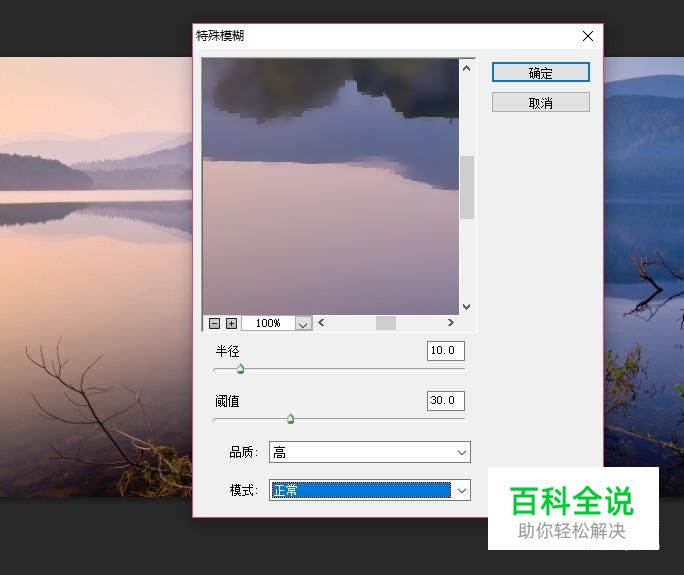Click the 阈值 threshold slider handle
Screen dimensions: 684x575
(291, 419)
